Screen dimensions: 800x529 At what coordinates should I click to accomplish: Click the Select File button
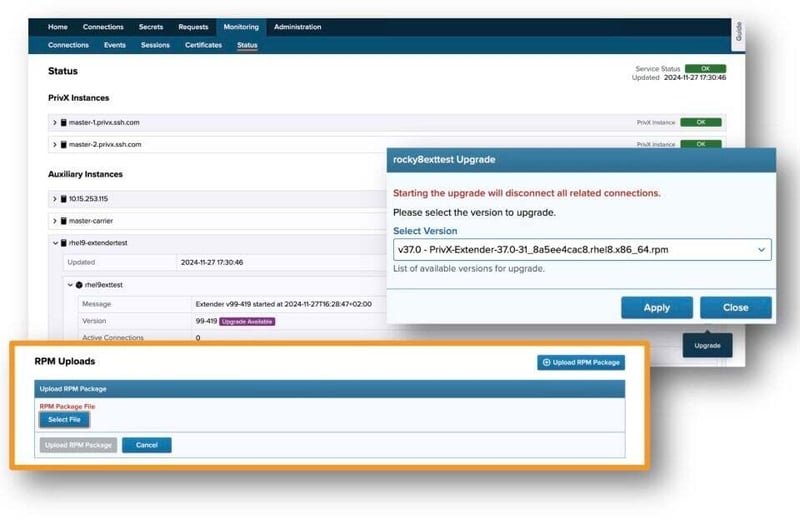(x=64, y=420)
